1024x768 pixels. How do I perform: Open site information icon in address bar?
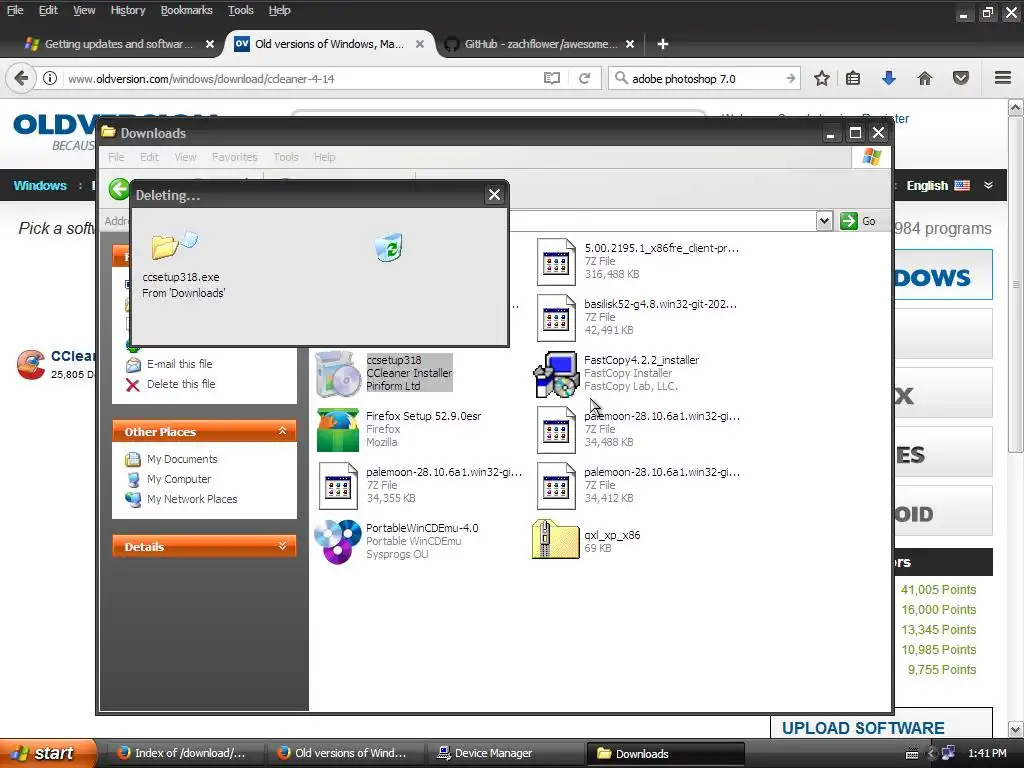(x=50, y=78)
